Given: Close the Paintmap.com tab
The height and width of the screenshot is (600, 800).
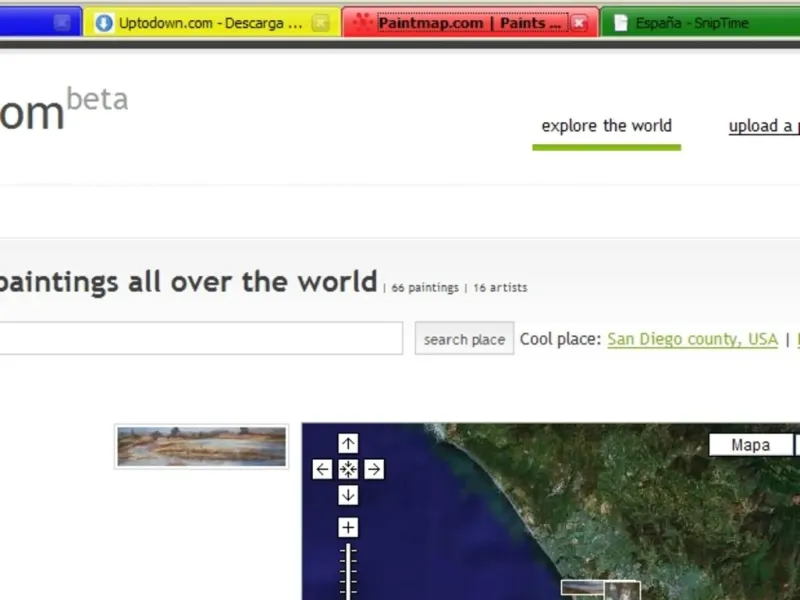Looking at the screenshot, I should point(579,22).
